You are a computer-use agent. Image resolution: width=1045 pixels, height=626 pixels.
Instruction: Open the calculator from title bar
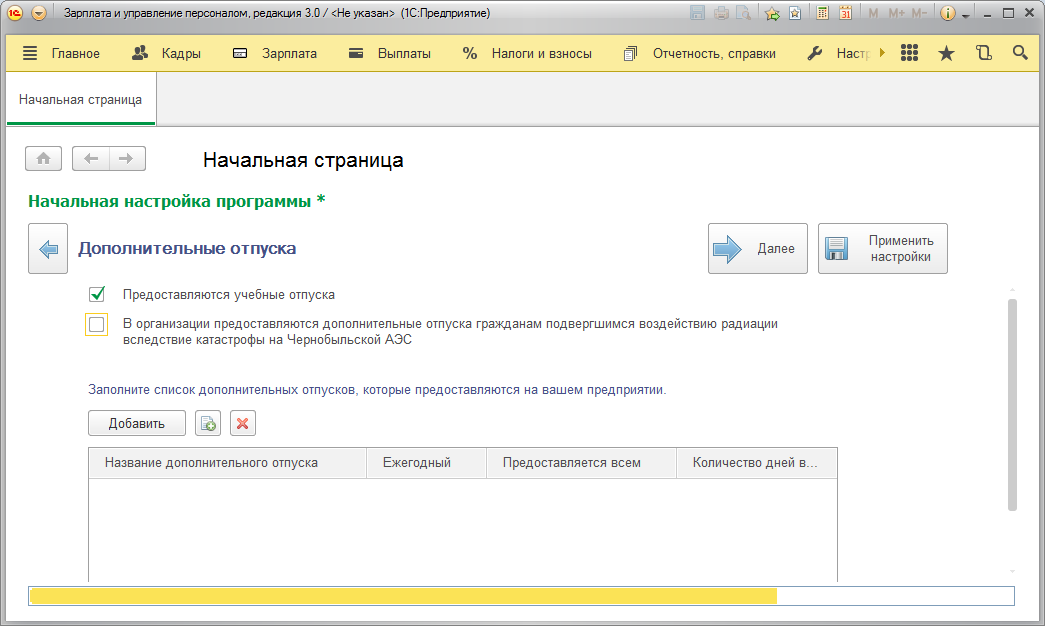(822, 13)
